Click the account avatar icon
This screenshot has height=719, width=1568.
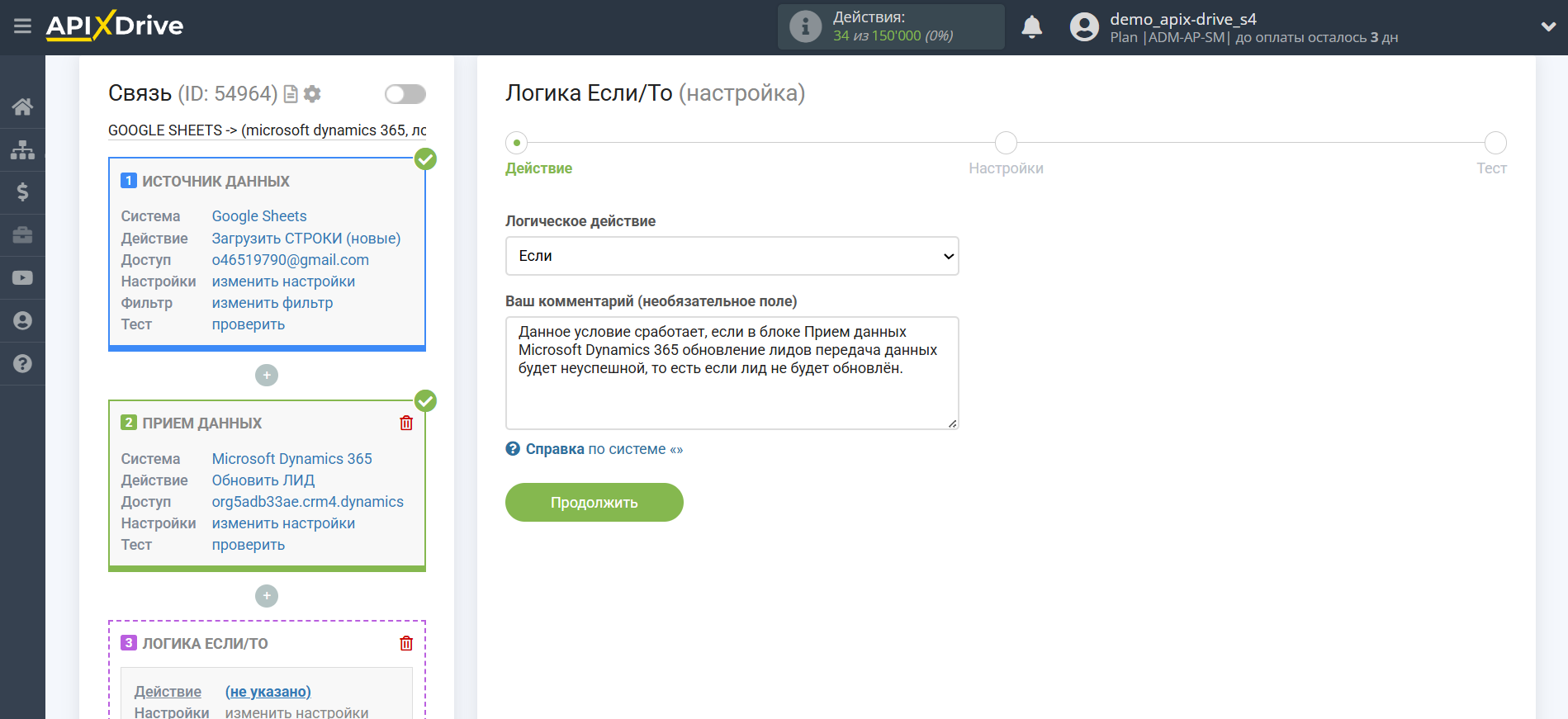1084,27
